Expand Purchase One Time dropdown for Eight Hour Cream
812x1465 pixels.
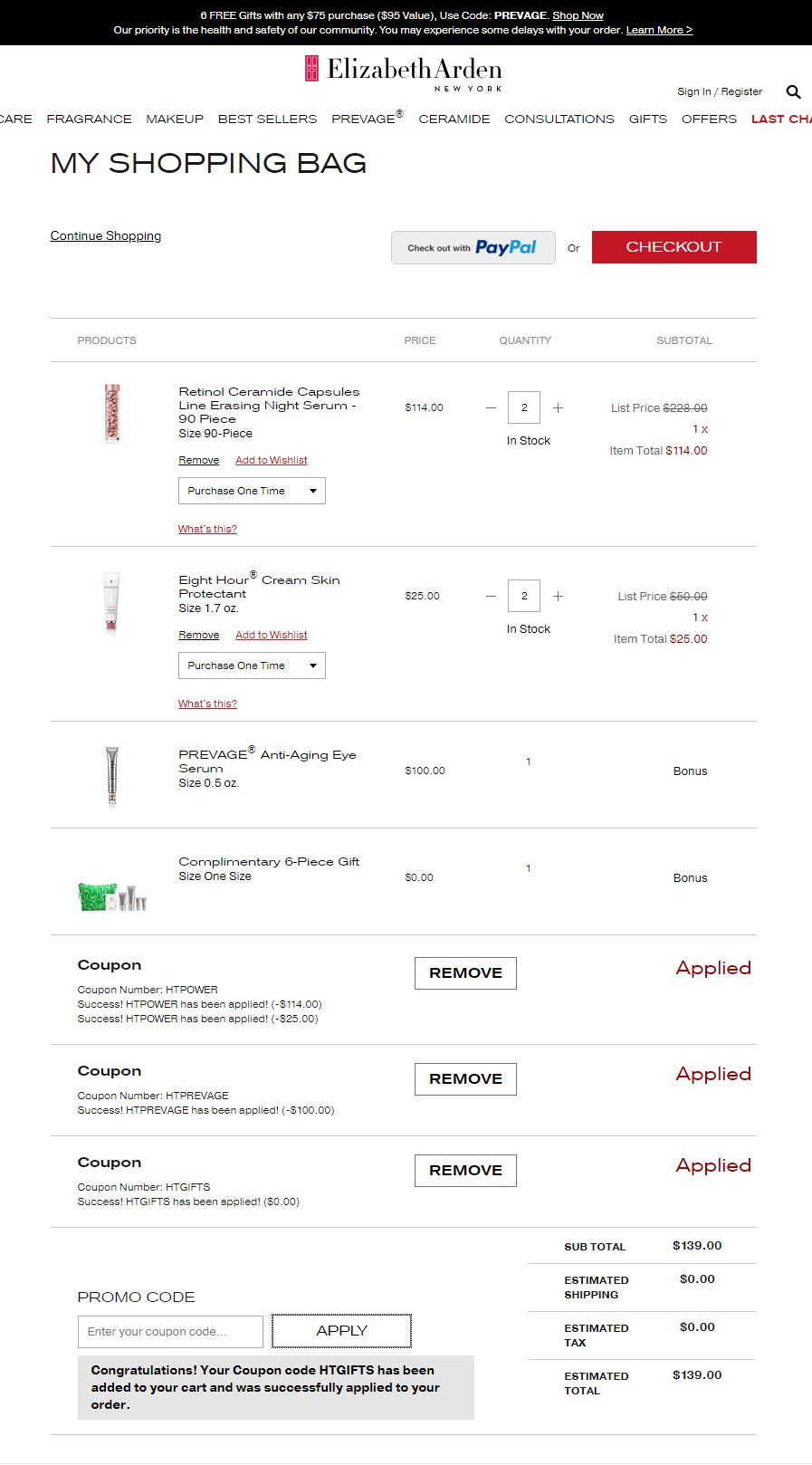252,665
